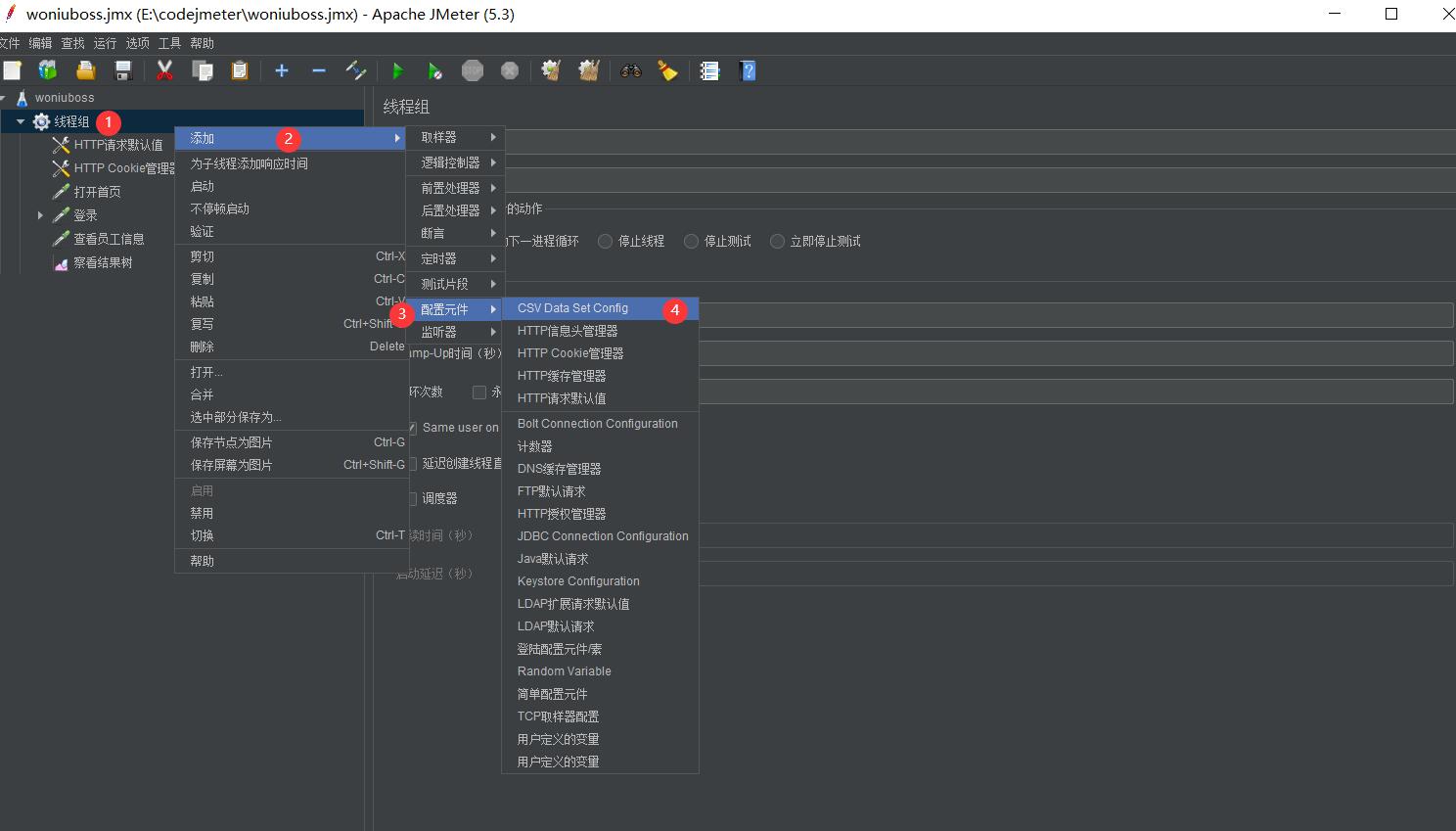The width and height of the screenshot is (1456, 831).
Task: Choose Random Variable from config submenu
Action: (600, 671)
